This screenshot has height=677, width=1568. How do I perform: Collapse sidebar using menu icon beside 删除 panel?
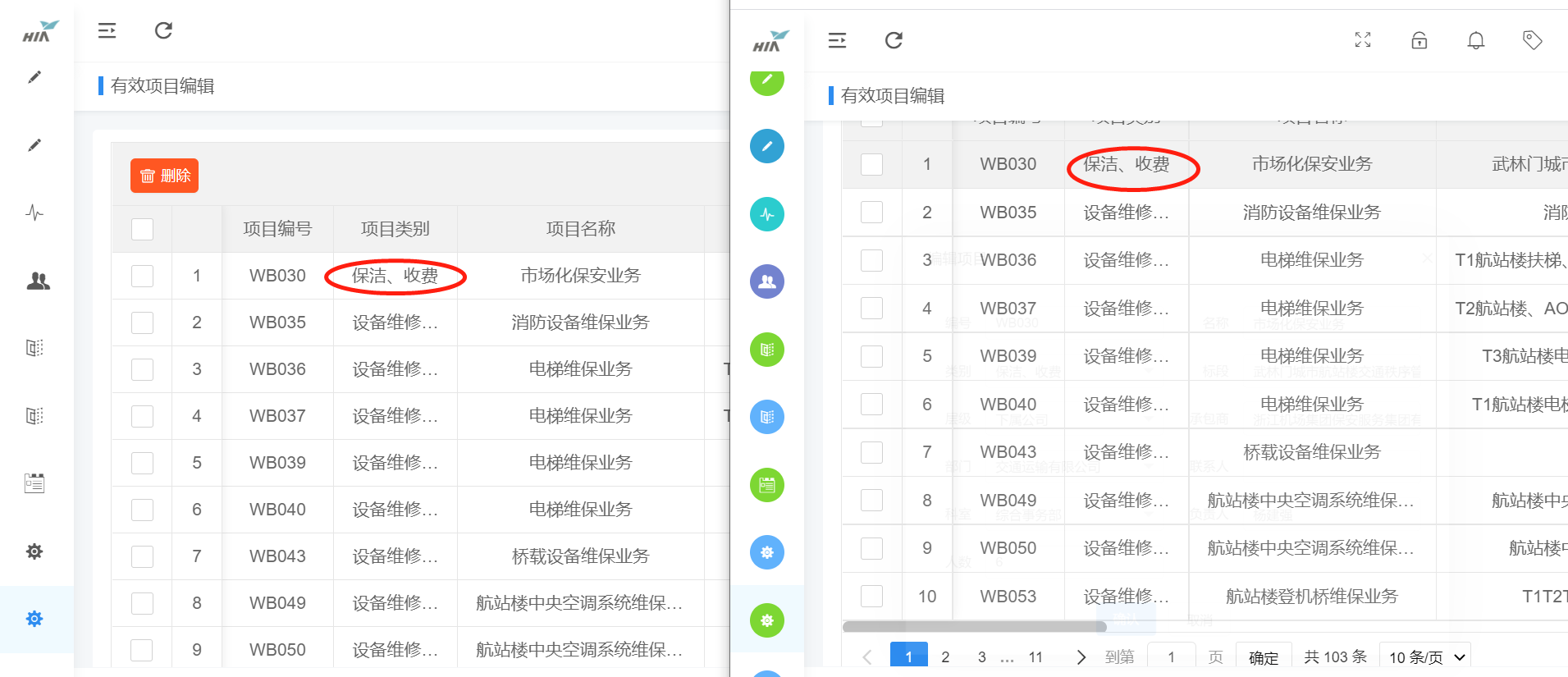tap(107, 31)
